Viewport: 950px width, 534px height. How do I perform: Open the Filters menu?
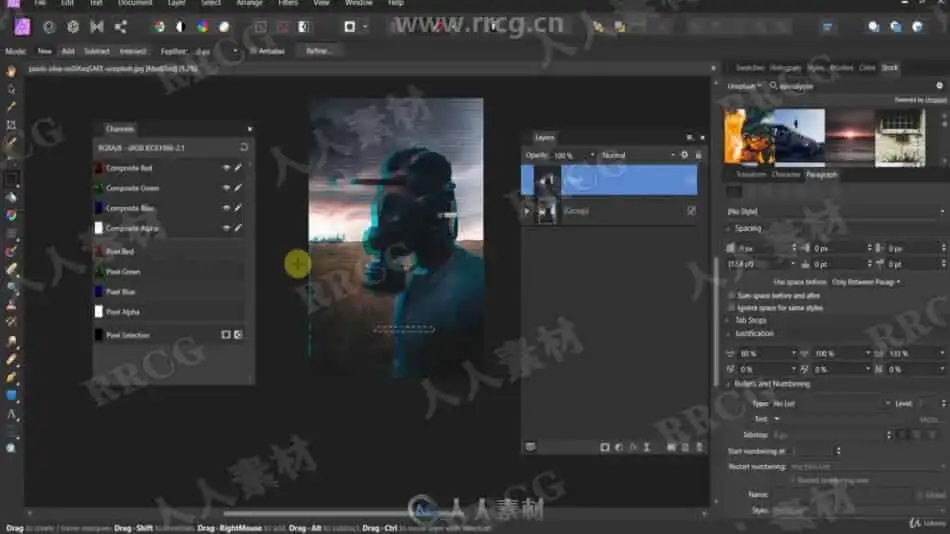click(288, 3)
